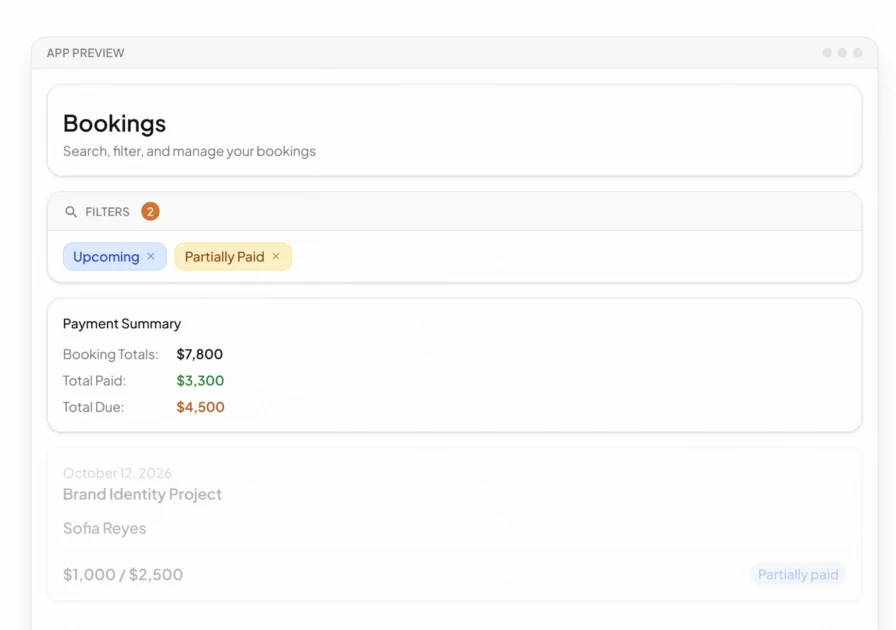Click the subtitle about managing bookings

pos(189,151)
